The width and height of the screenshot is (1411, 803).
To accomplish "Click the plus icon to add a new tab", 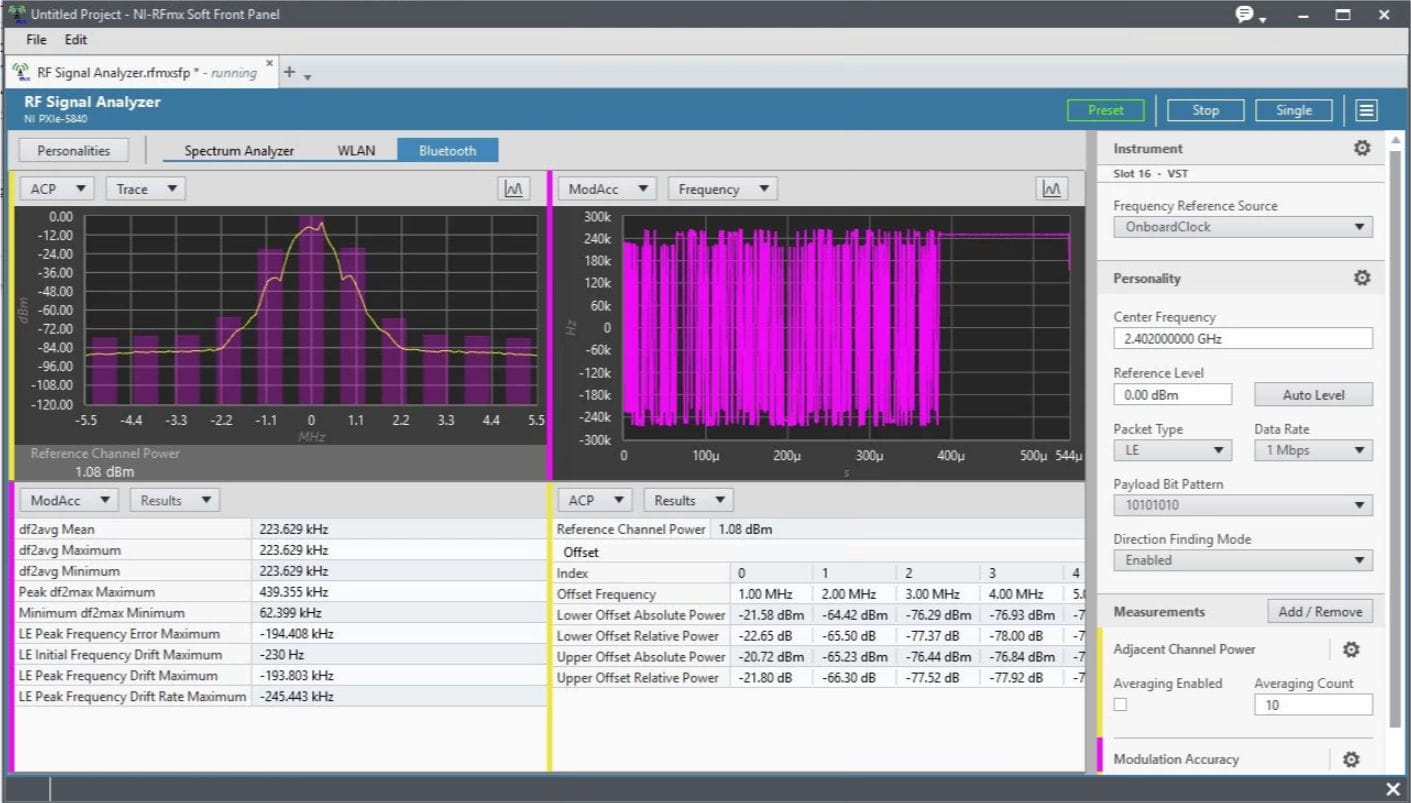I will coord(289,70).
